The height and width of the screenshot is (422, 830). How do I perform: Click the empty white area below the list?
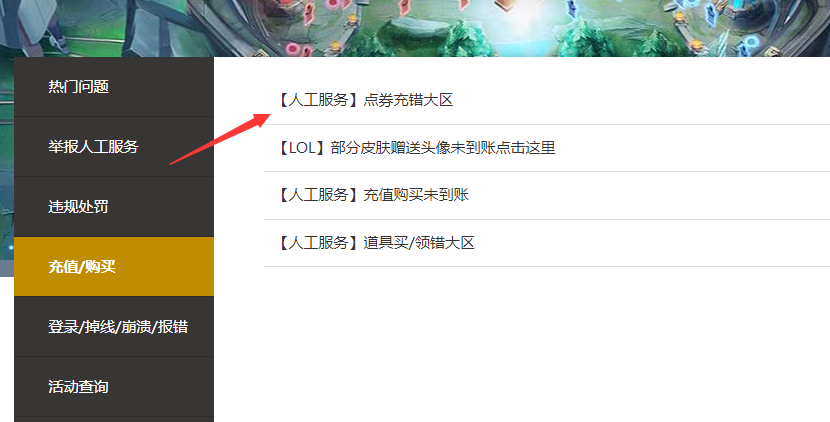coord(521,344)
